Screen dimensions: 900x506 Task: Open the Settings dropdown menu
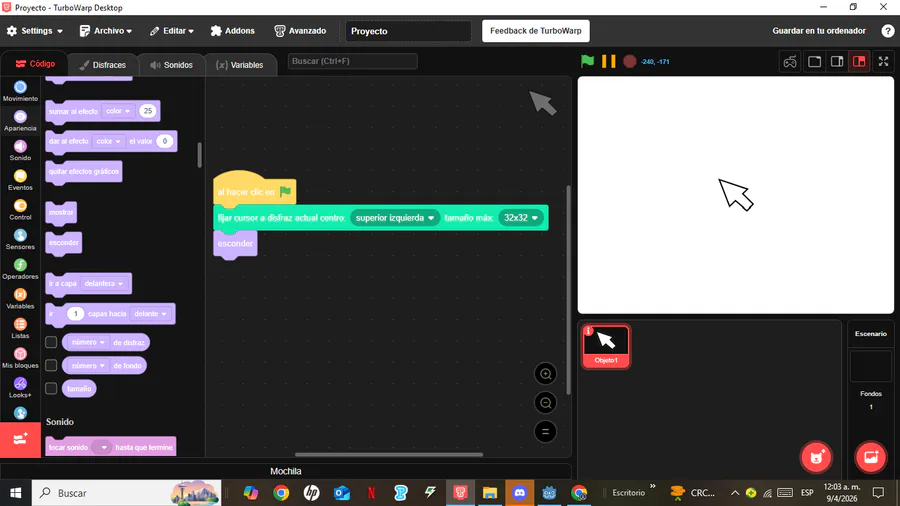[34, 31]
